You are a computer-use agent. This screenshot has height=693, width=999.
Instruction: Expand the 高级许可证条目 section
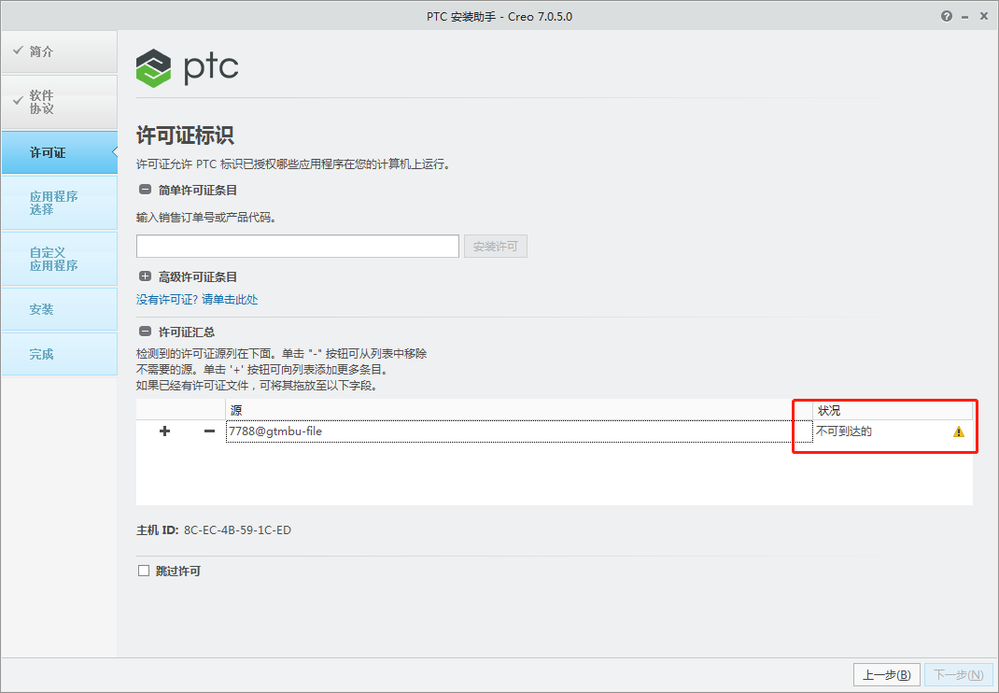(145, 276)
